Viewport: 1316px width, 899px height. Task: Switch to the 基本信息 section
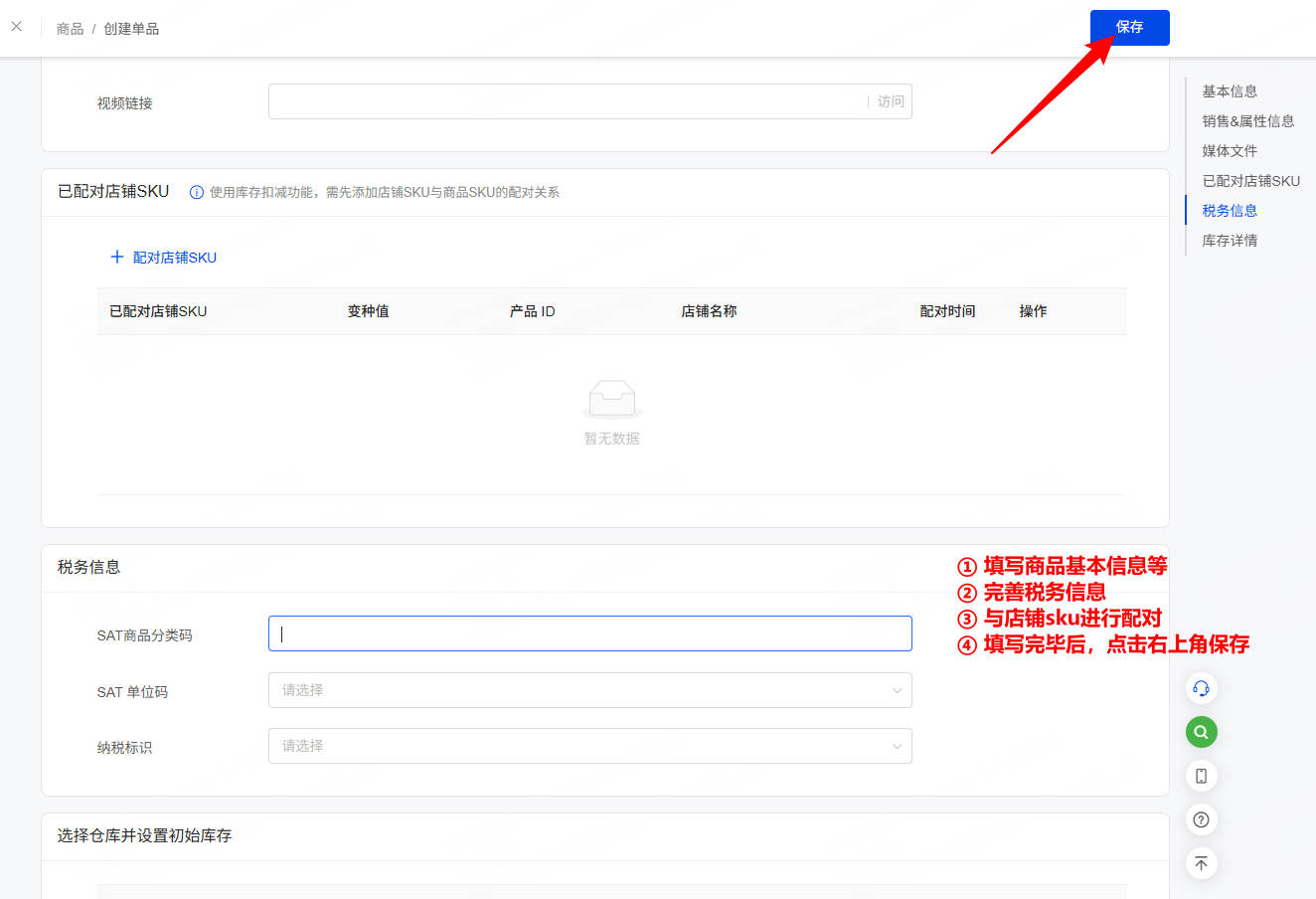[x=1229, y=90]
